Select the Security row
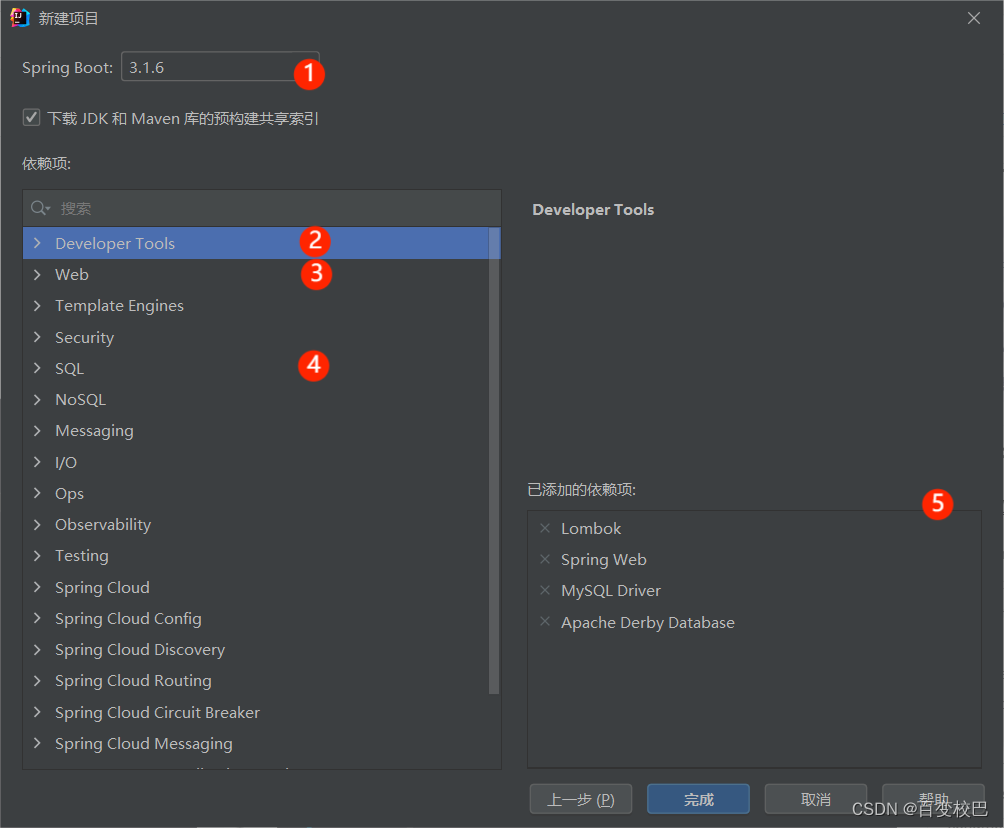Image resolution: width=1004 pixels, height=828 pixels. tap(256, 337)
